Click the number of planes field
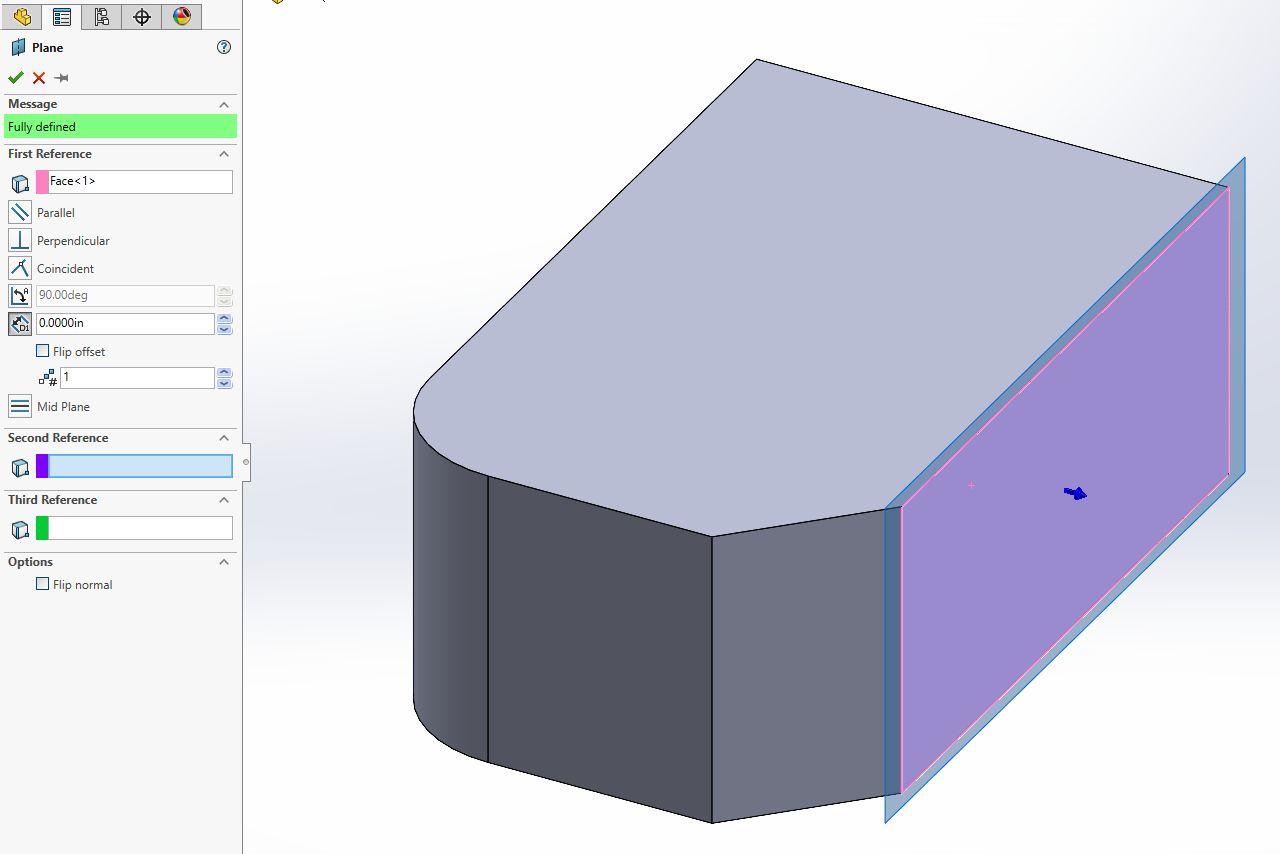This screenshot has height=854, width=1280. [137, 377]
